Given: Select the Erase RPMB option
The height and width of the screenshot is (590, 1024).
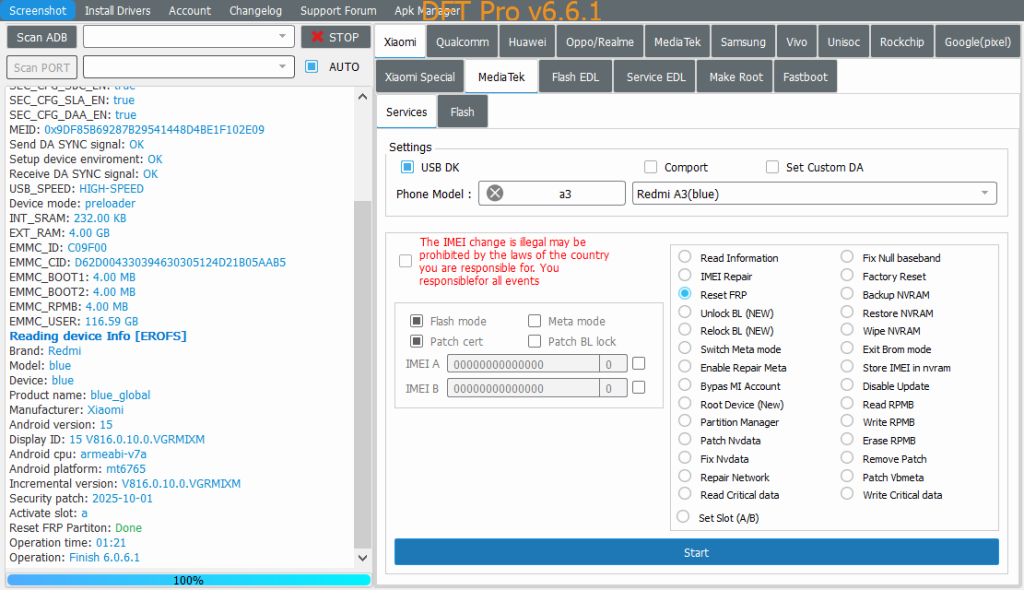Looking at the screenshot, I should [x=847, y=440].
